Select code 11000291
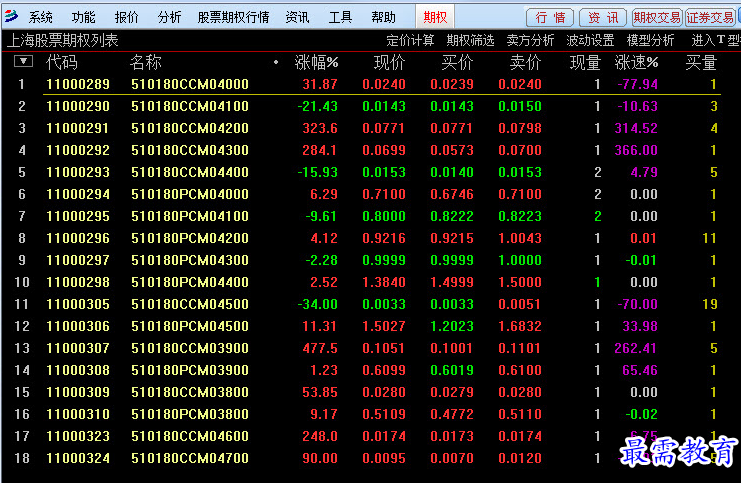 pos(78,128)
